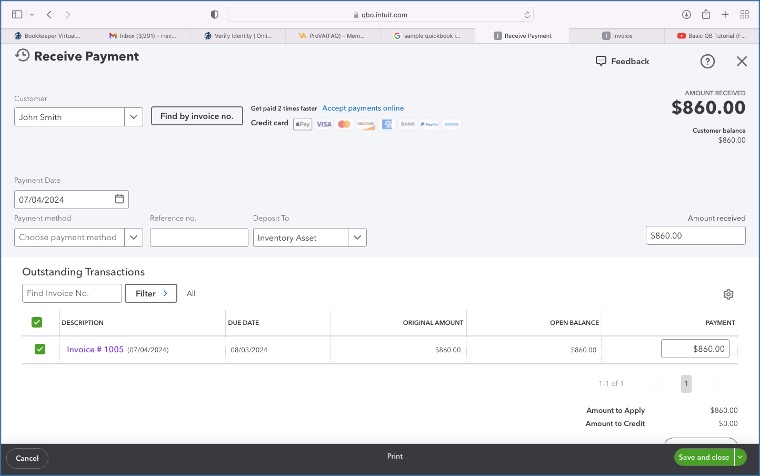
Task: Close the Receive Payment form
Action: pyautogui.click(x=742, y=61)
